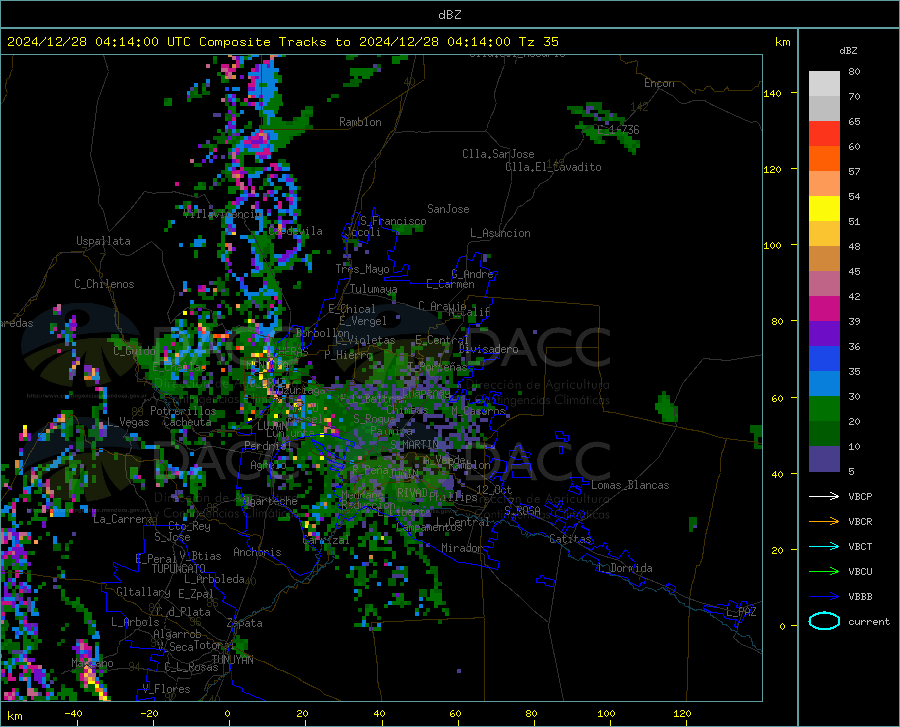Click the 'S_Francisco' map label
The width and height of the screenshot is (900, 727).
tap(393, 221)
